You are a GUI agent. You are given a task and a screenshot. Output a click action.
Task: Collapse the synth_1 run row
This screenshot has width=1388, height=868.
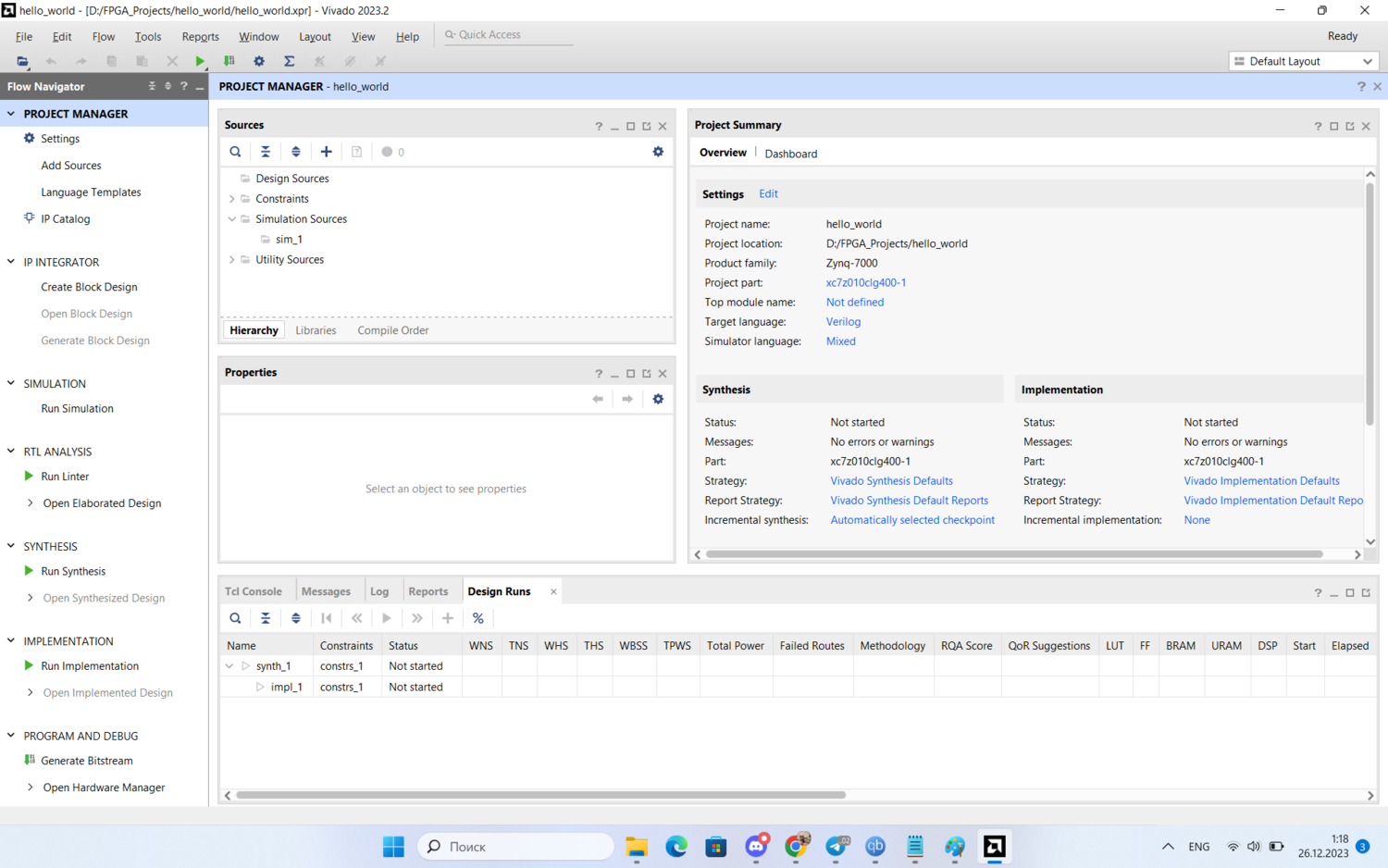[x=229, y=666]
